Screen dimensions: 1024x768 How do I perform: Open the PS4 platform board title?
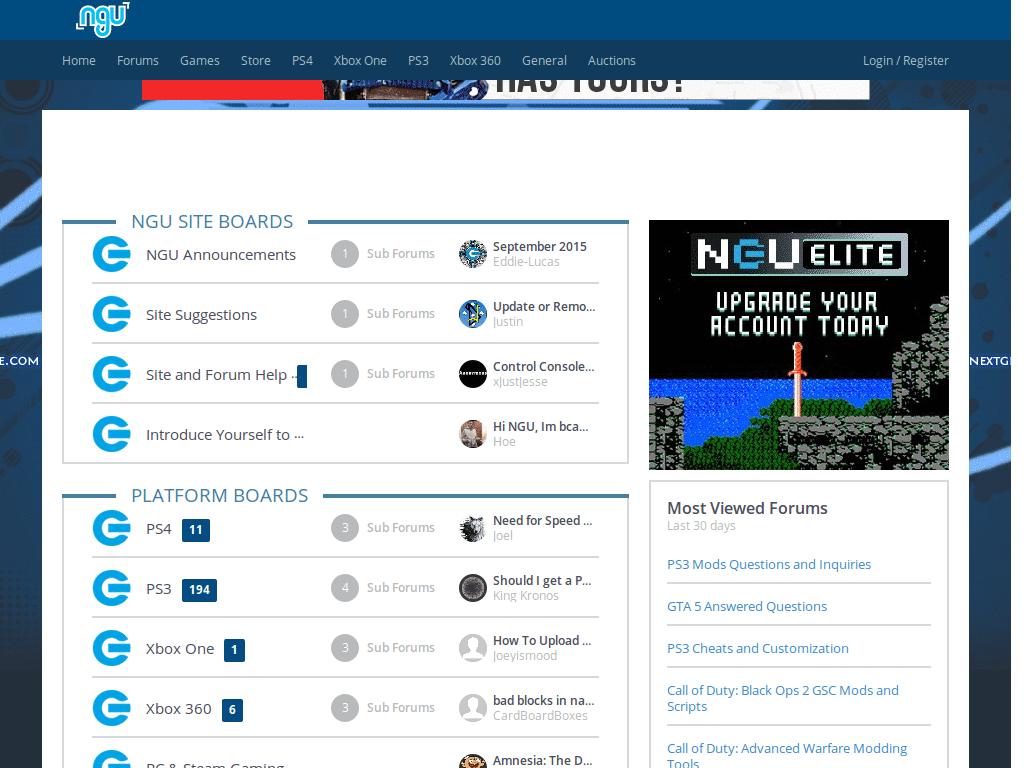tap(159, 529)
